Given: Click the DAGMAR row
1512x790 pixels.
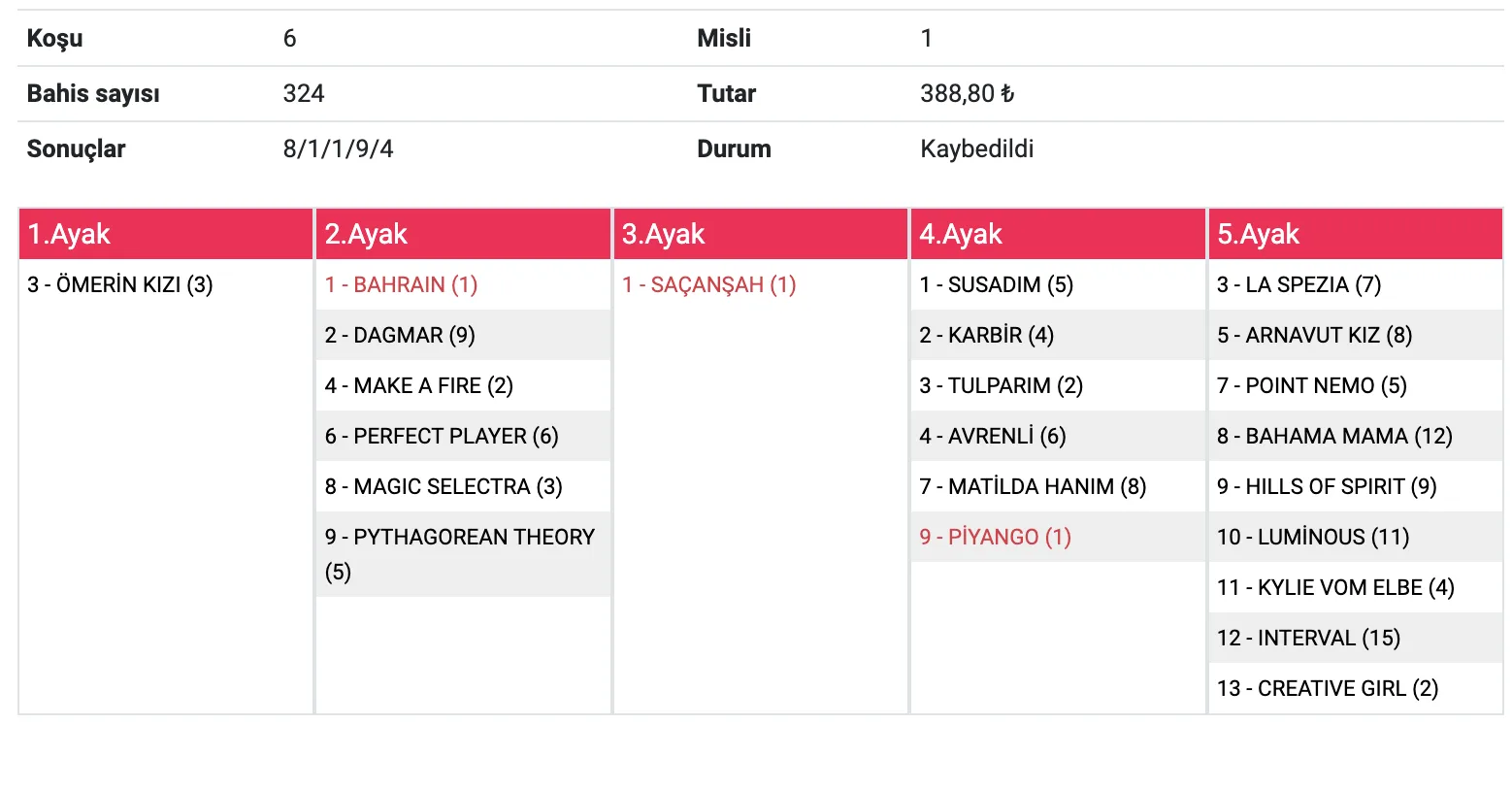Looking at the screenshot, I should coord(400,335).
